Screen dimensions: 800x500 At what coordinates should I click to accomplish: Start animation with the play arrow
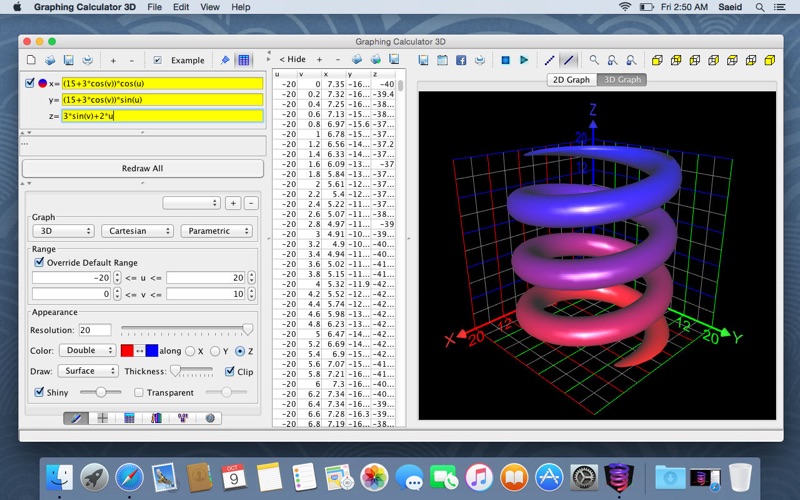click(524, 60)
